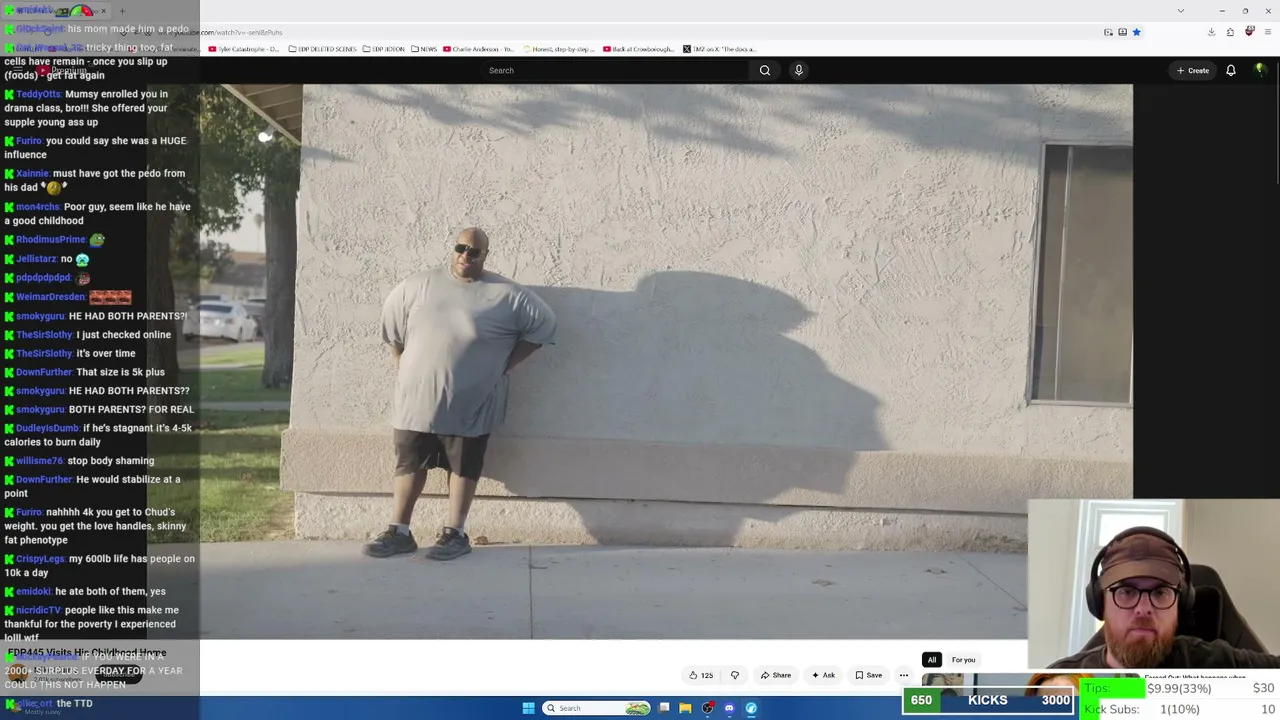
Task: Click the Create button
Action: coord(1193,70)
